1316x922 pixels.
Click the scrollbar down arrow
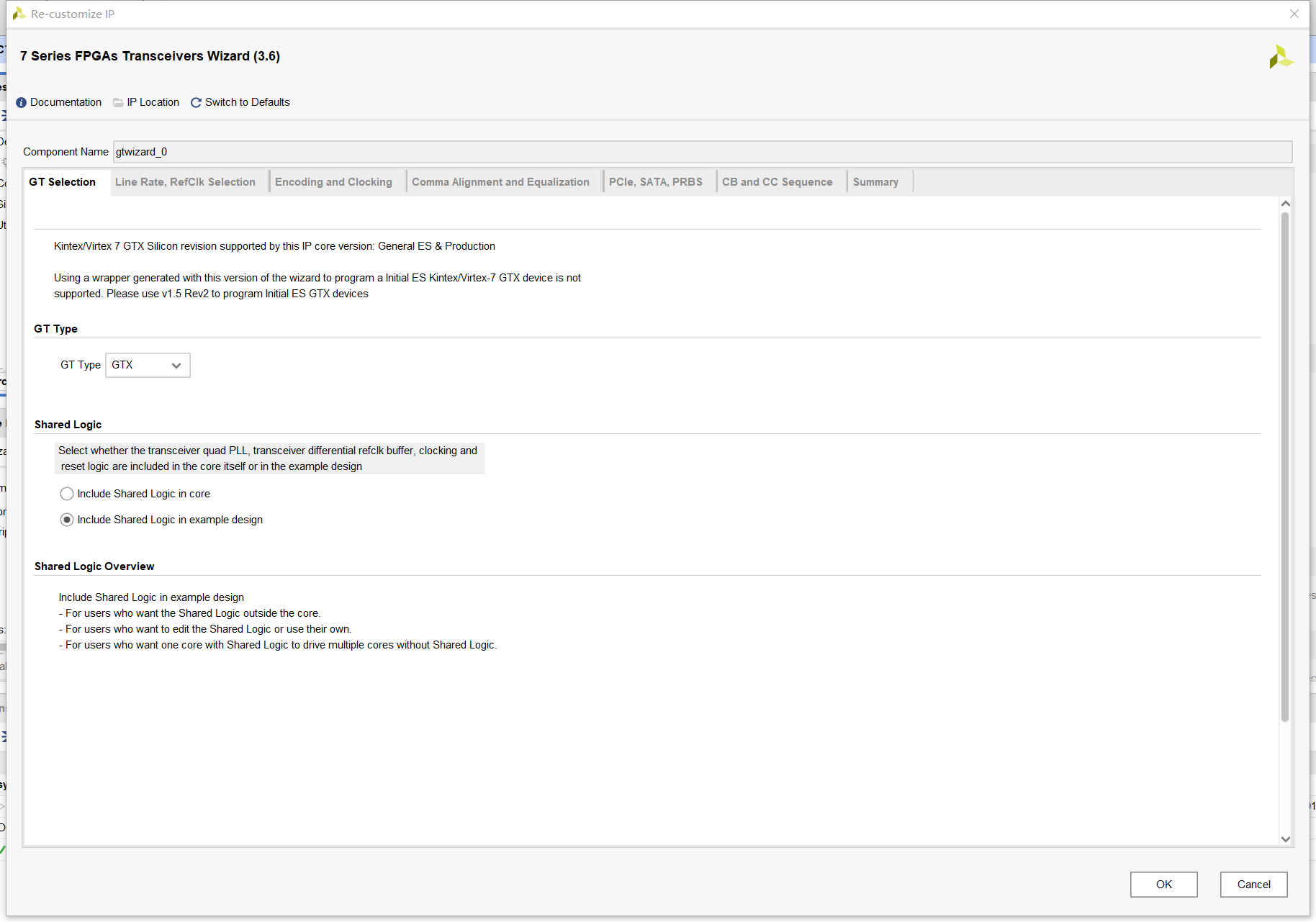1286,839
